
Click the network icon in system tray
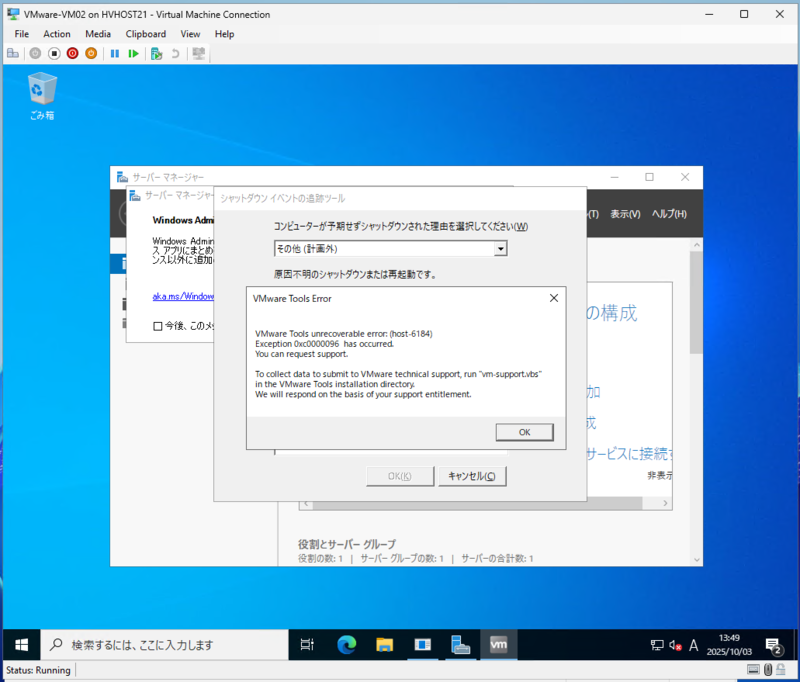657,645
